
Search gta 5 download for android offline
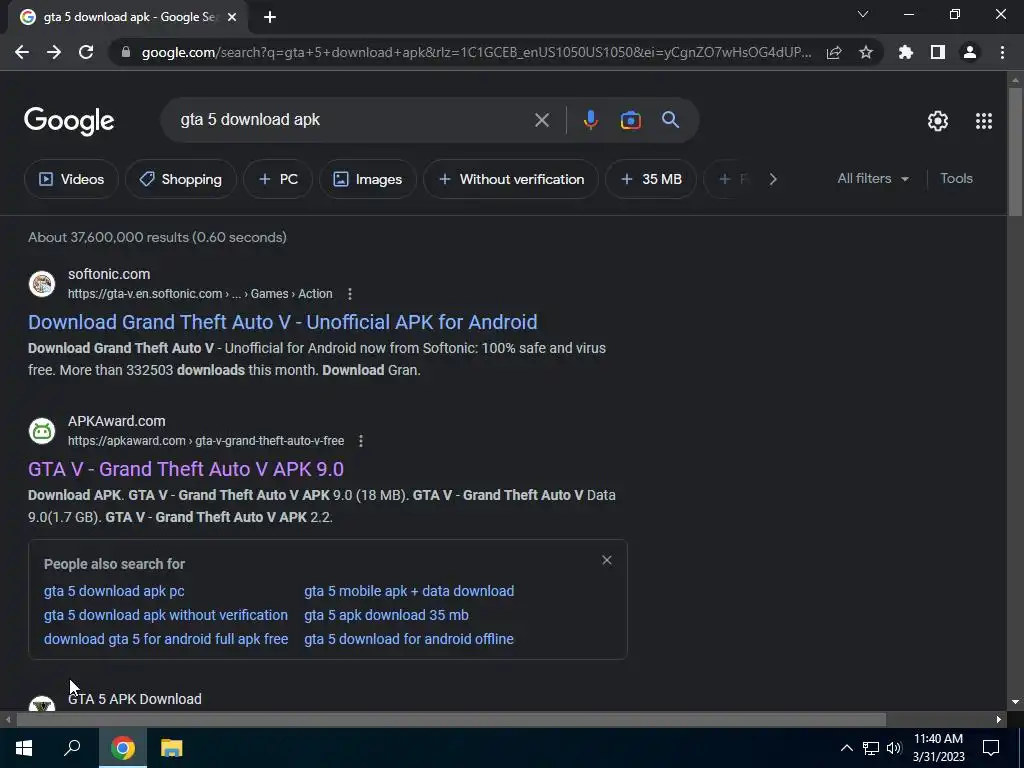[409, 639]
